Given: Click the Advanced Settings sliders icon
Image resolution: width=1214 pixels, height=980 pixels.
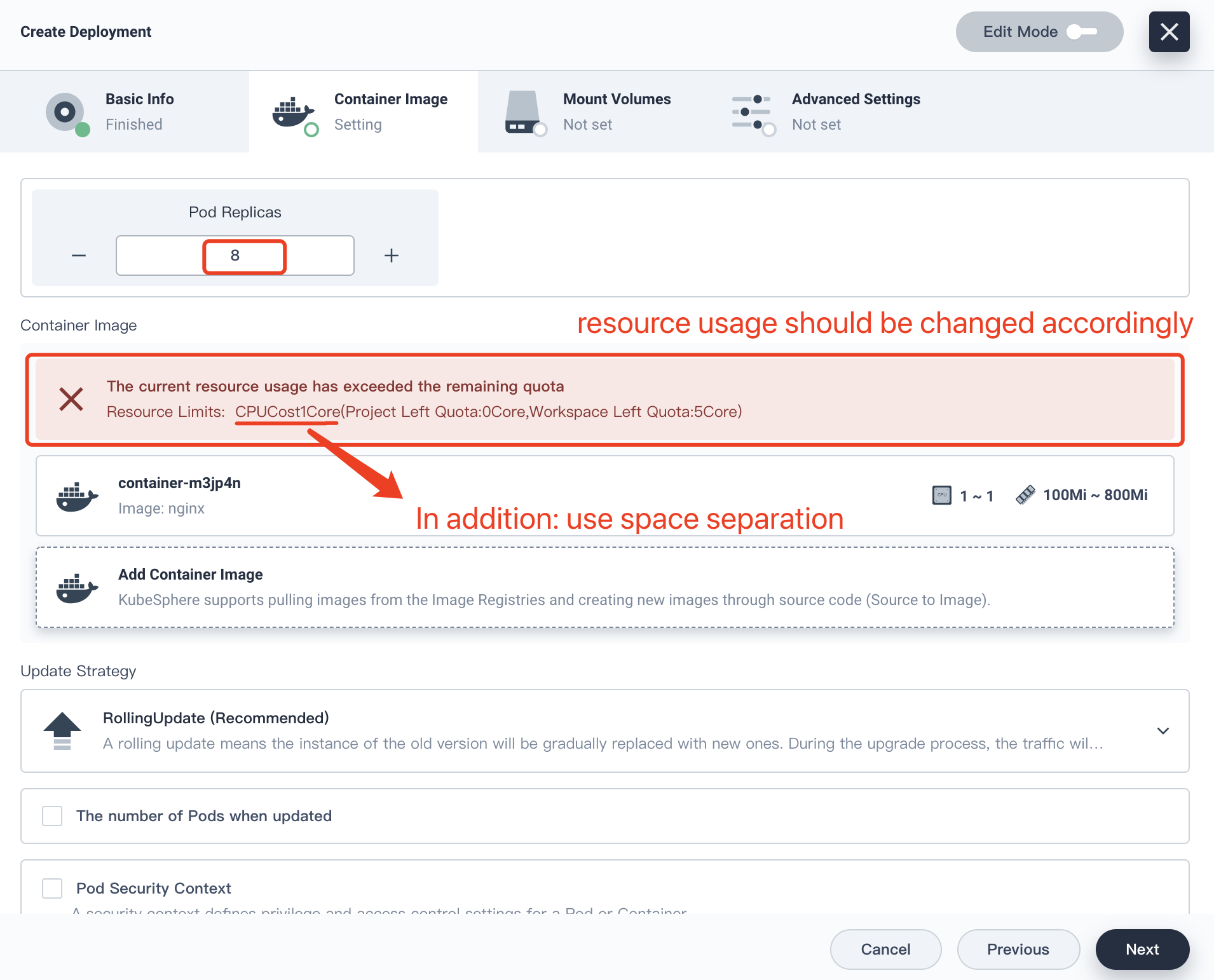Looking at the screenshot, I should coord(753,113).
